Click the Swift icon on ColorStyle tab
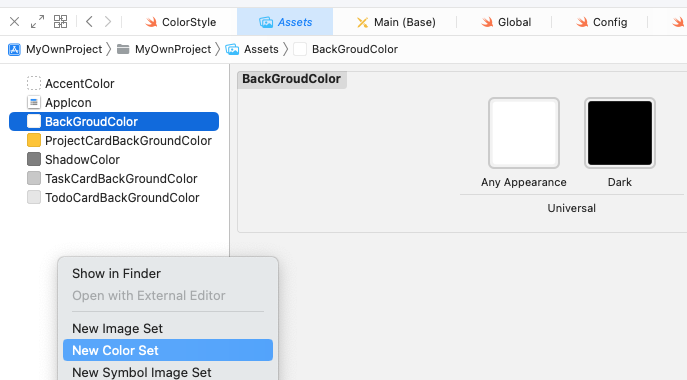 (x=151, y=22)
